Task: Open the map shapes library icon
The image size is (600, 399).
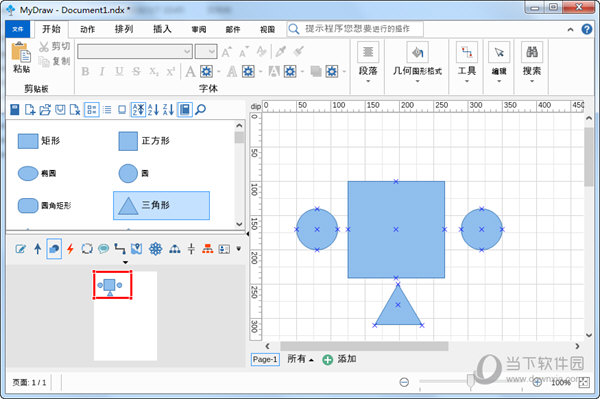Action: click(x=137, y=249)
